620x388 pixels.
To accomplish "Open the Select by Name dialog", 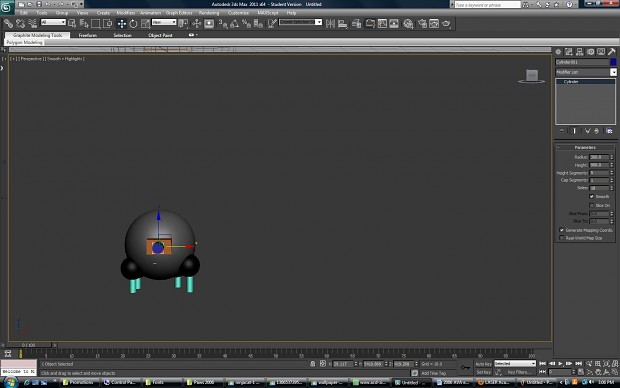I will 83,24.
